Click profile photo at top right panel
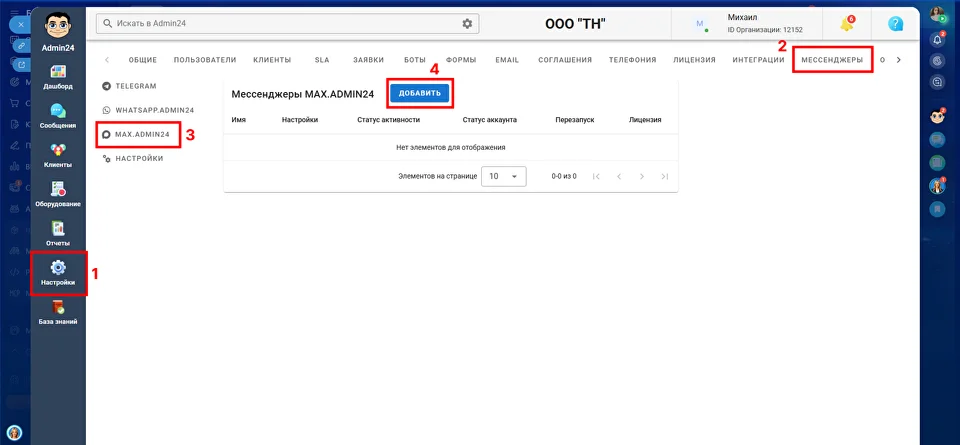This screenshot has height=445, width=960. tap(937, 15)
